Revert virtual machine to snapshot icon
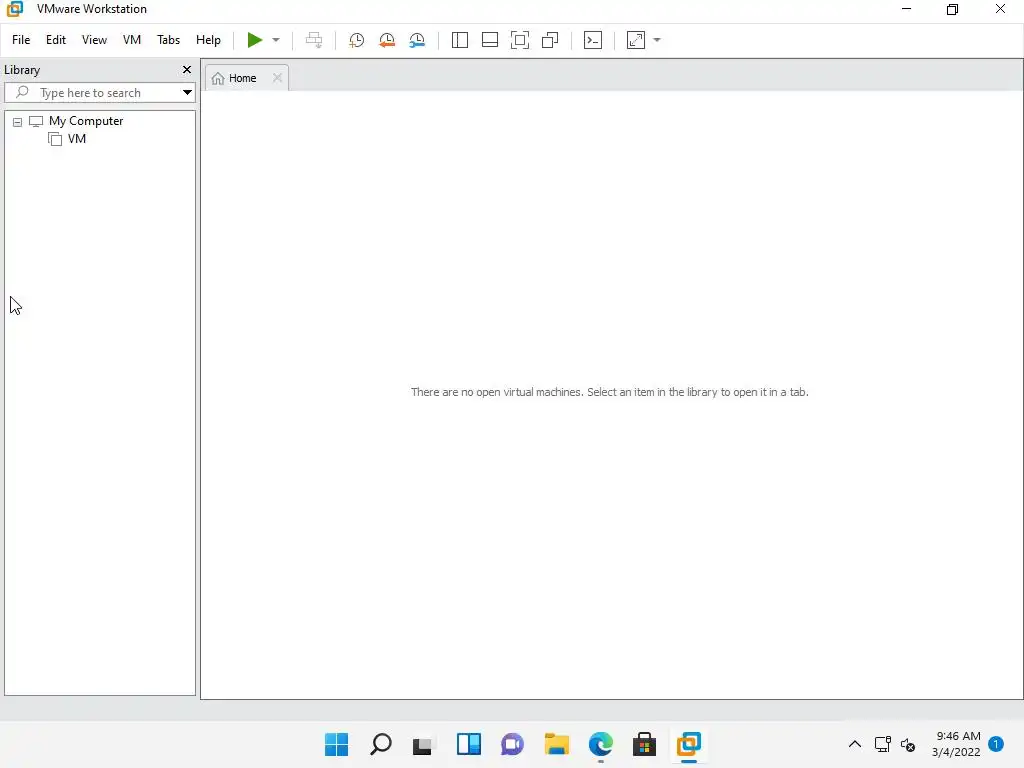The image size is (1024, 768). pyautogui.click(x=387, y=40)
